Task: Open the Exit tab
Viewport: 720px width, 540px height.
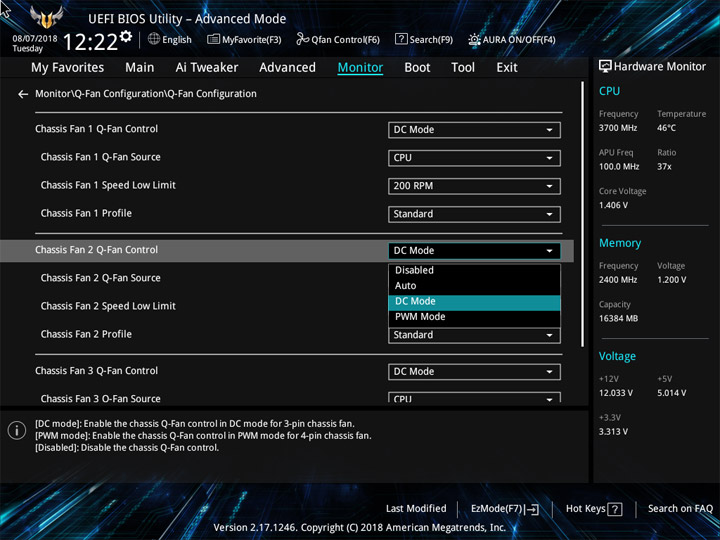Action: click(x=507, y=68)
